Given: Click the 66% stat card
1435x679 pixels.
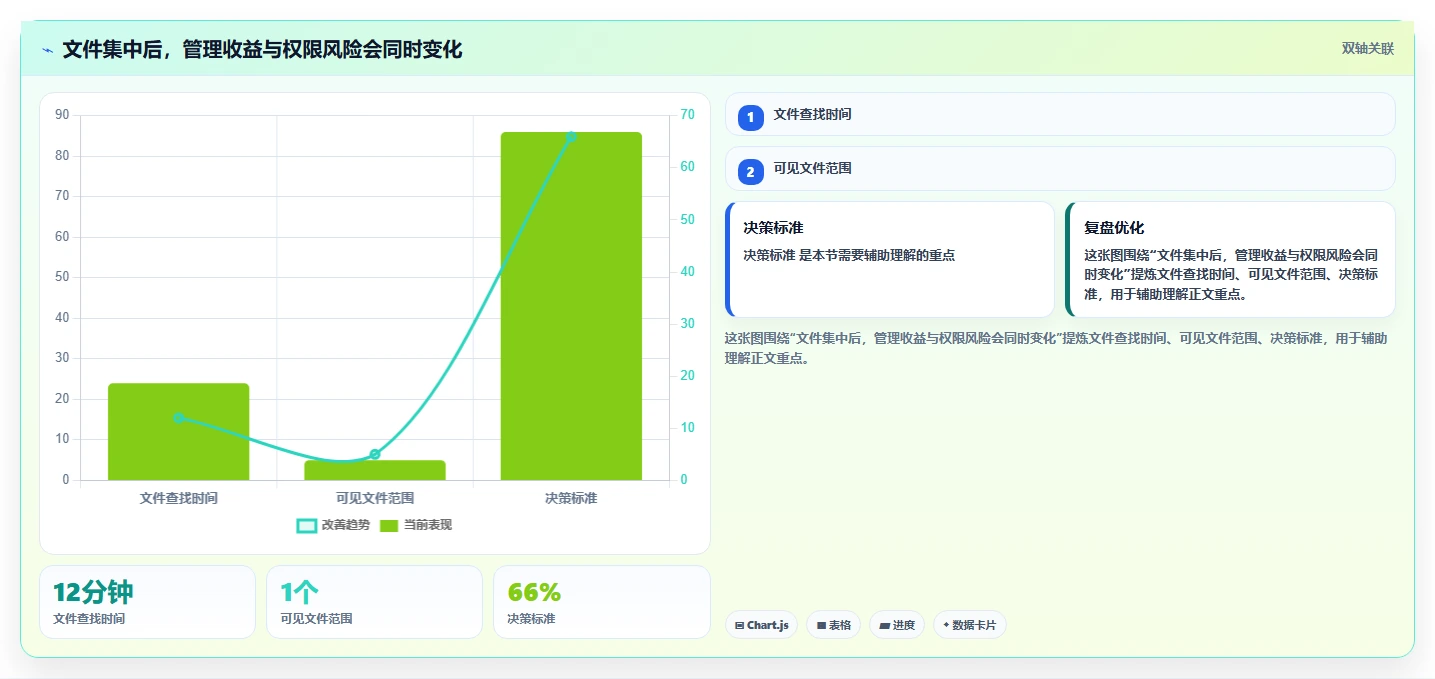Looking at the screenshot, I should click(x=602, y=602).
